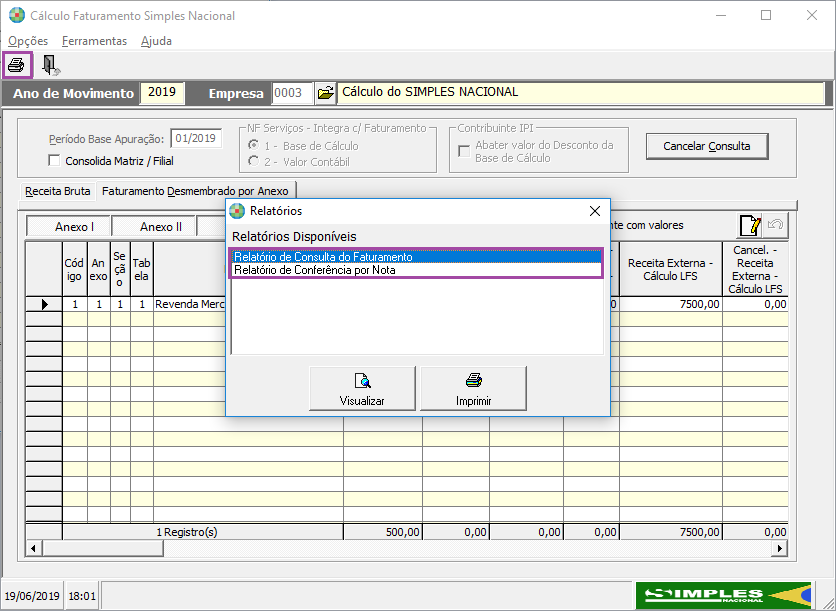The width and height of the screenshot is (836, 611).
Task: Click the Tabela column header
Action: tap(142, 269)
